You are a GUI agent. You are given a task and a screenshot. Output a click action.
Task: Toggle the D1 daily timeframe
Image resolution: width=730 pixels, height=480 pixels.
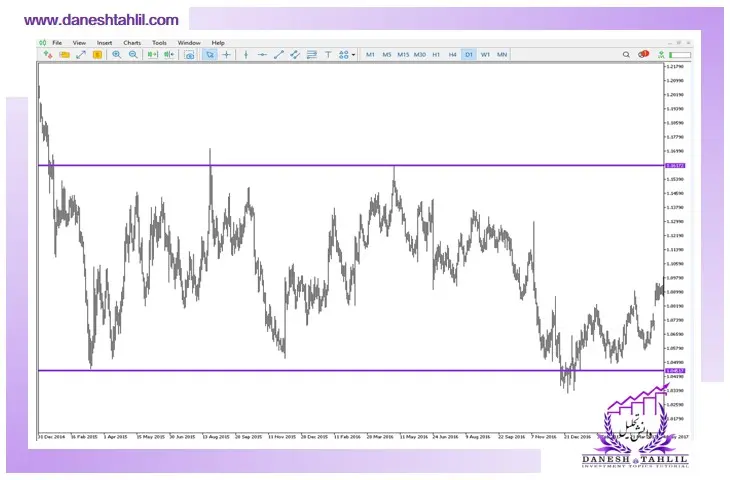pyautogui.click(x=468, y=54)
